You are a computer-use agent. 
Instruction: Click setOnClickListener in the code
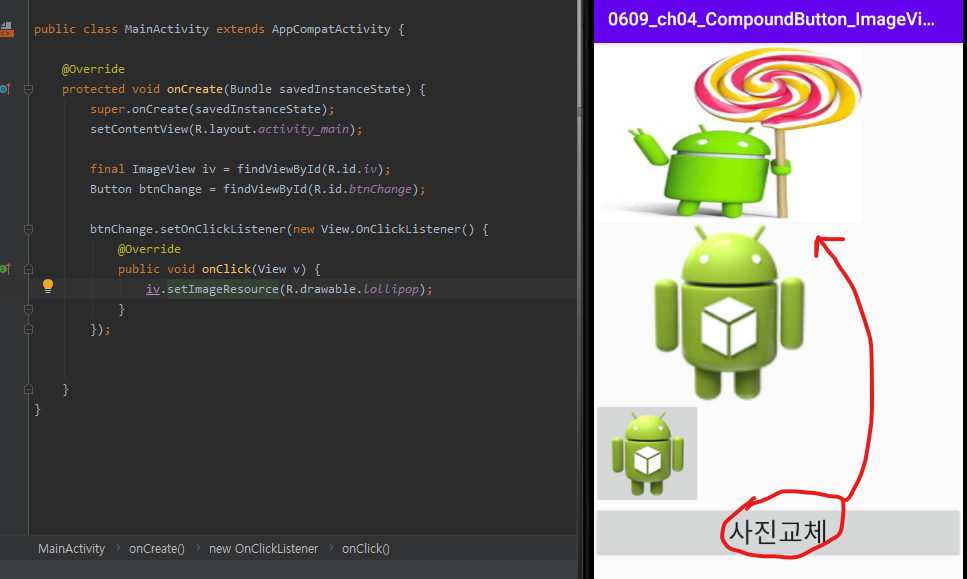click(x=223, y=229)
